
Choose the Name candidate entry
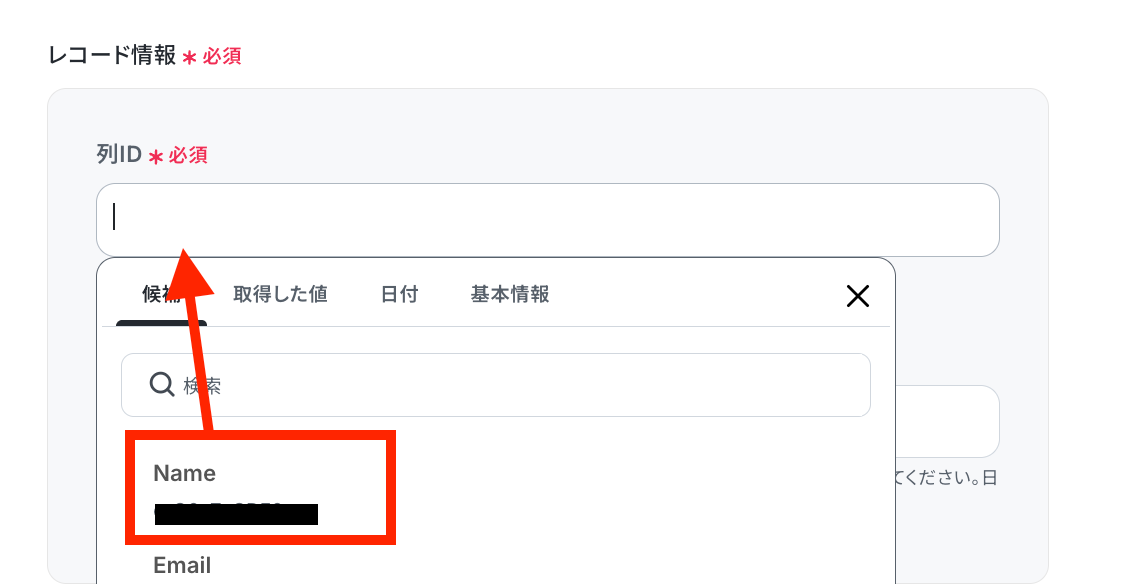pos(261,488)
